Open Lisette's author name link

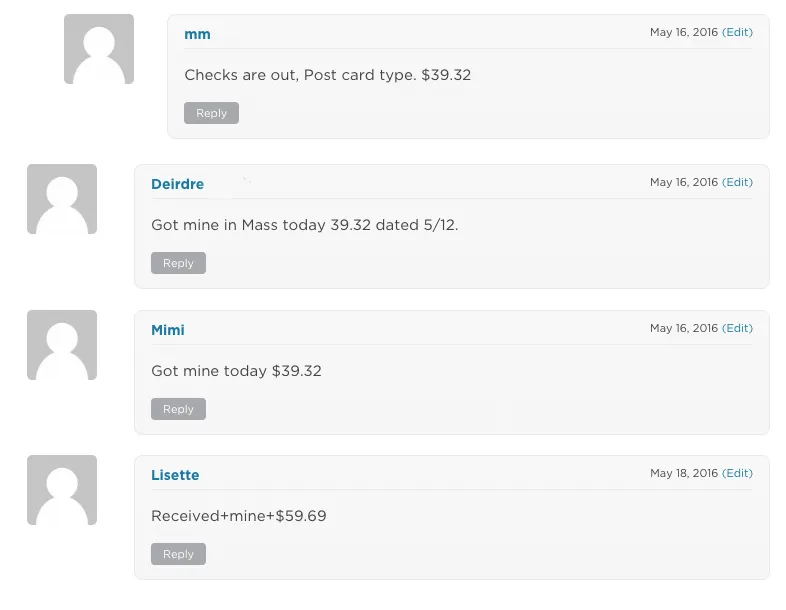175,475
